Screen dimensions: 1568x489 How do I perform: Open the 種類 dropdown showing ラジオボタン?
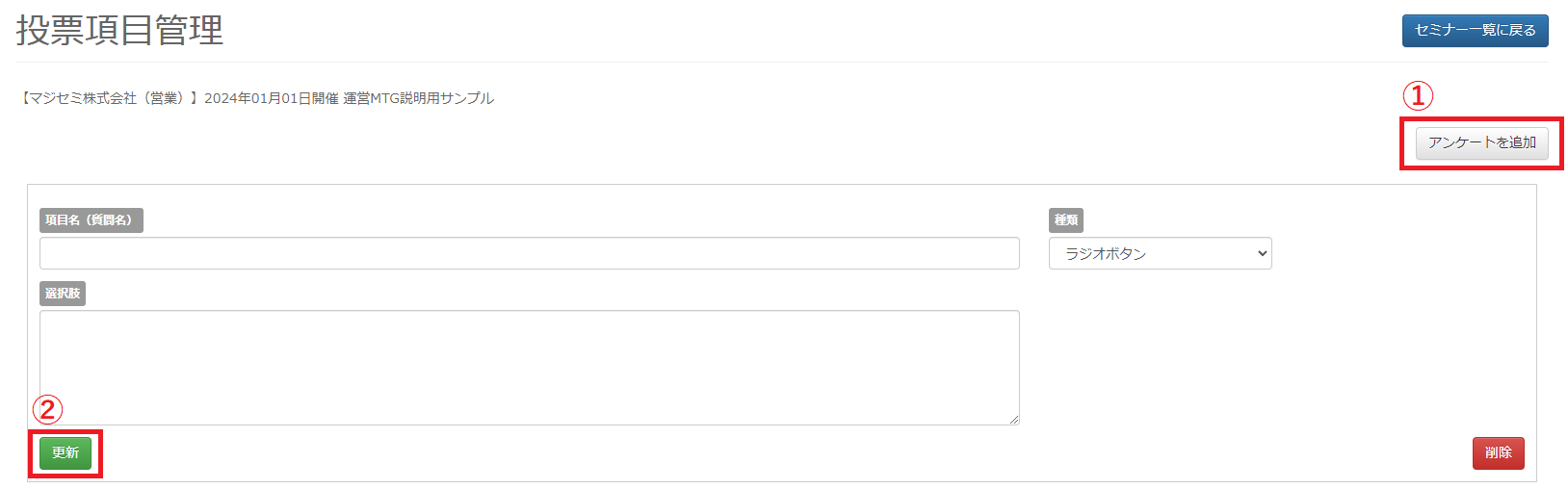1160,253
